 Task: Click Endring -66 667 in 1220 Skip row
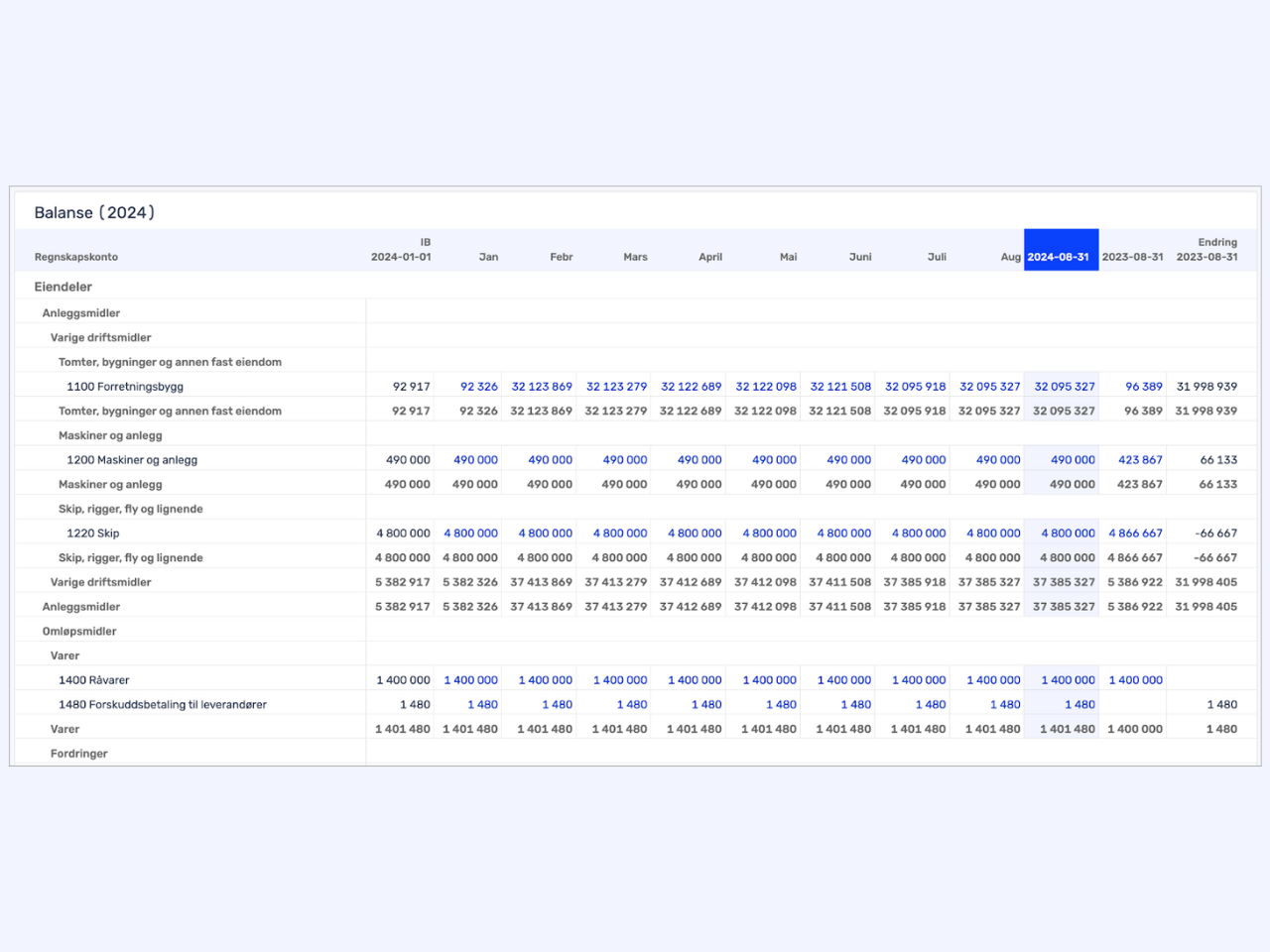tap(1216, 534)
